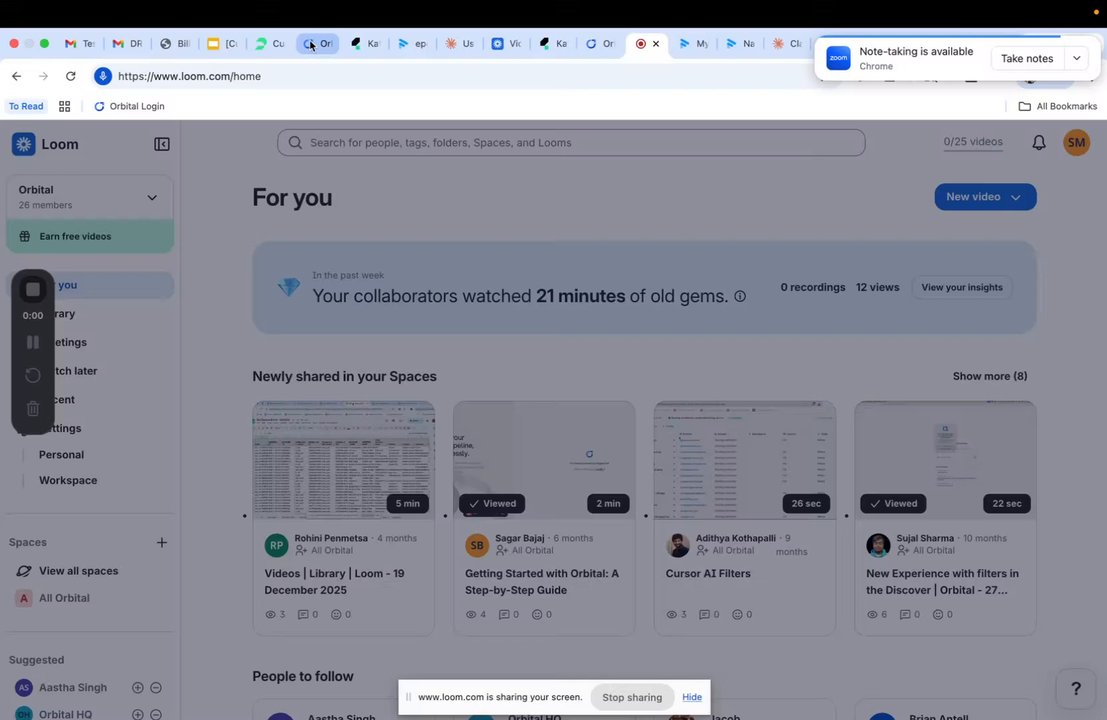1107x720 pixels.
Task: Reload the Loom page
Action: 71,76
